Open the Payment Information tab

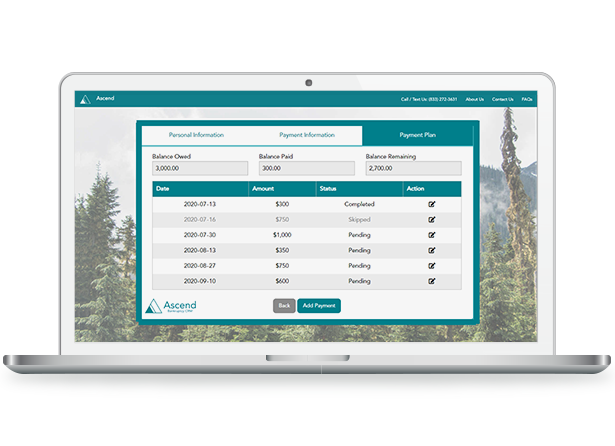tap(306, 135)
